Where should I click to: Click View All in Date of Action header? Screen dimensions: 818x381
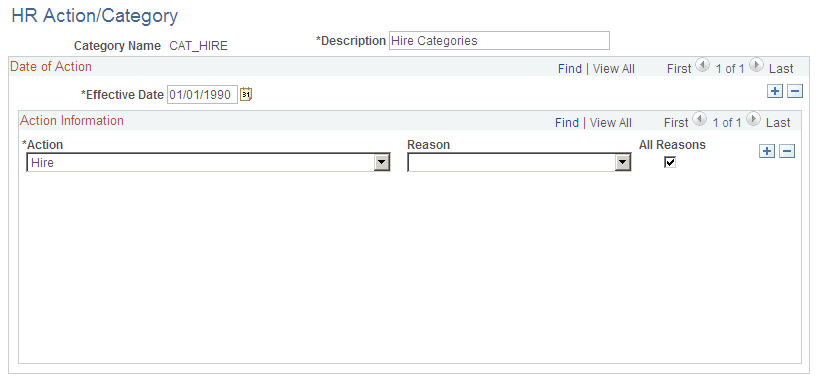click(614, 68)
